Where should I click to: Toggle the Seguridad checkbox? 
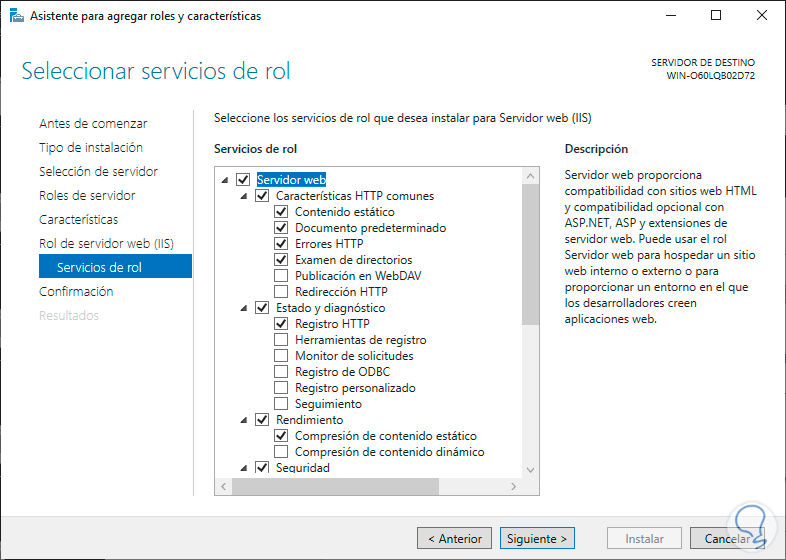coord(262,468)
